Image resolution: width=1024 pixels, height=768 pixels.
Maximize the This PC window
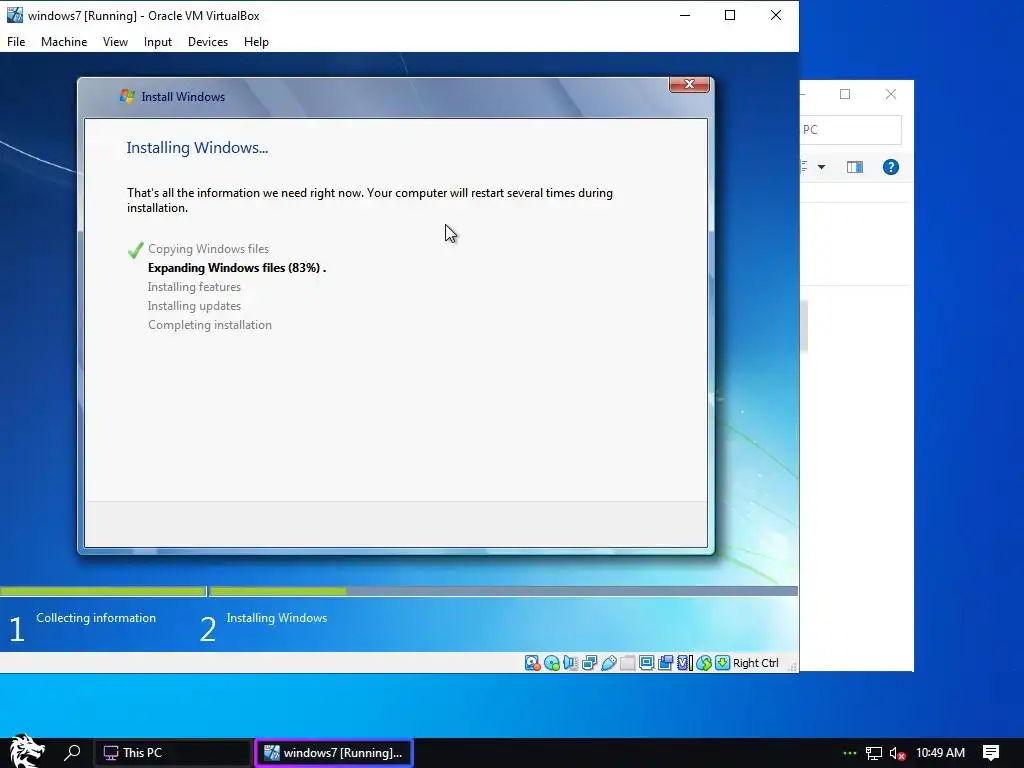(x=845, y=94)
